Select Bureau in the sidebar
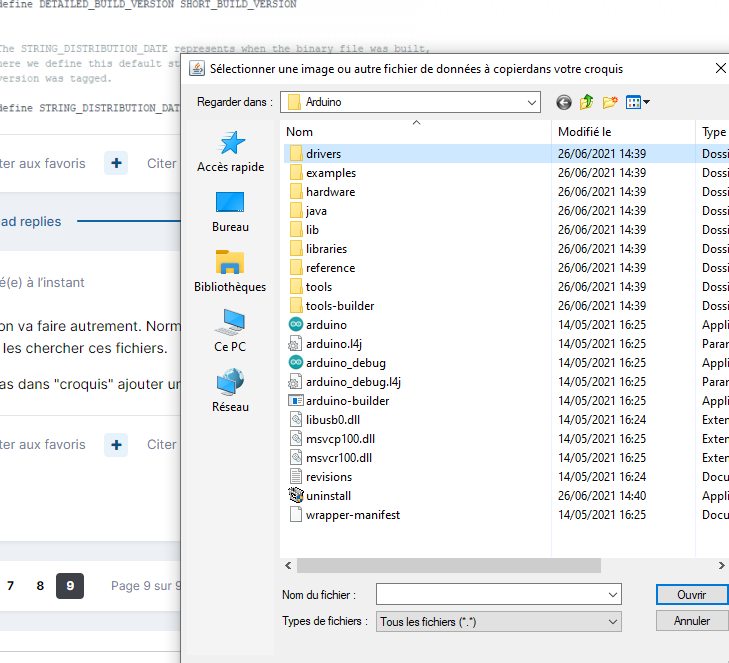 pos(231,212)
